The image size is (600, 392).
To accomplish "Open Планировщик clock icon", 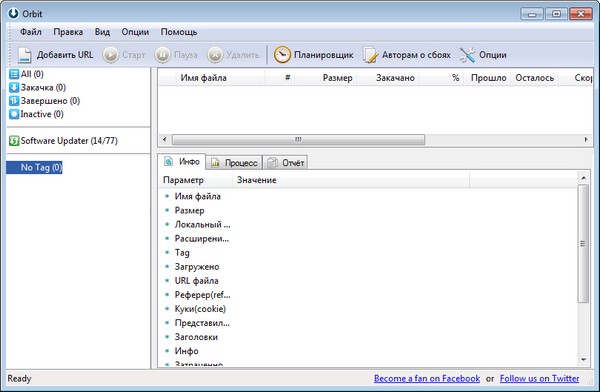I will pos(282,55).
